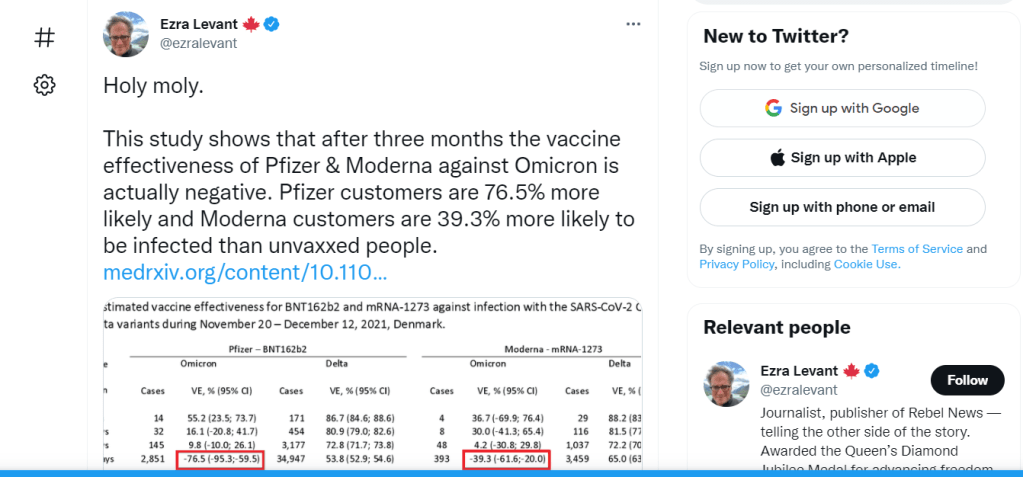Screen dimensions: 1023x477
Task: Click the verified badge in Relevant people
Action: [x=872, y=371]
